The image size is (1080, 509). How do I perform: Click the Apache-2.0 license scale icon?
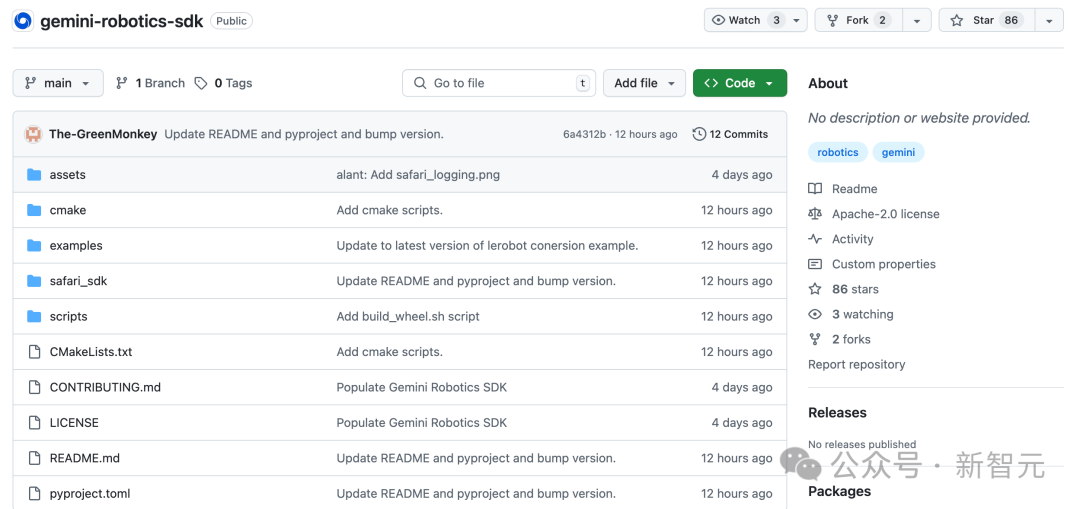coord(815,214)
